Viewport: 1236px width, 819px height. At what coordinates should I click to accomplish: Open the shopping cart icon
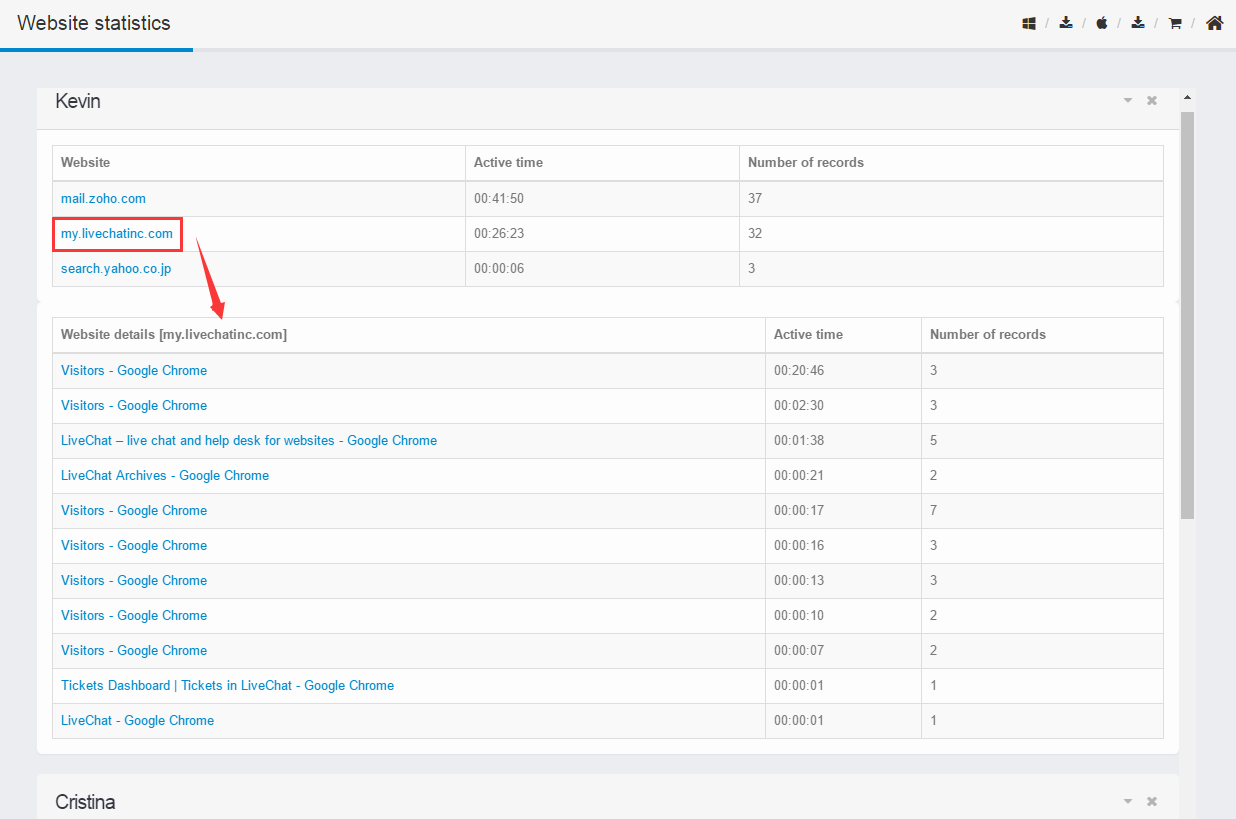pos(1175,23)
